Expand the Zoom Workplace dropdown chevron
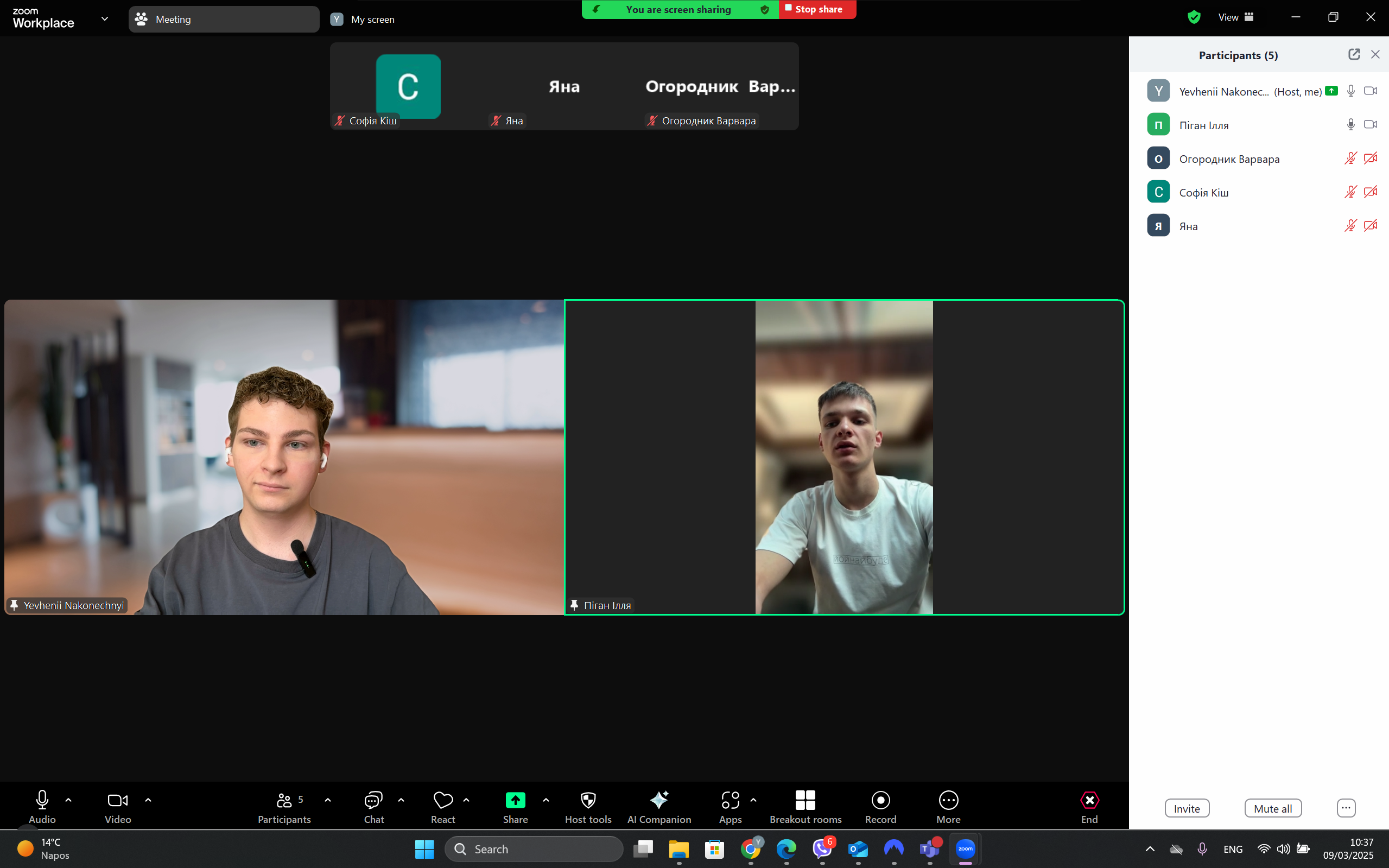This screenshot has width=1389, height=868. click(104, 19)
